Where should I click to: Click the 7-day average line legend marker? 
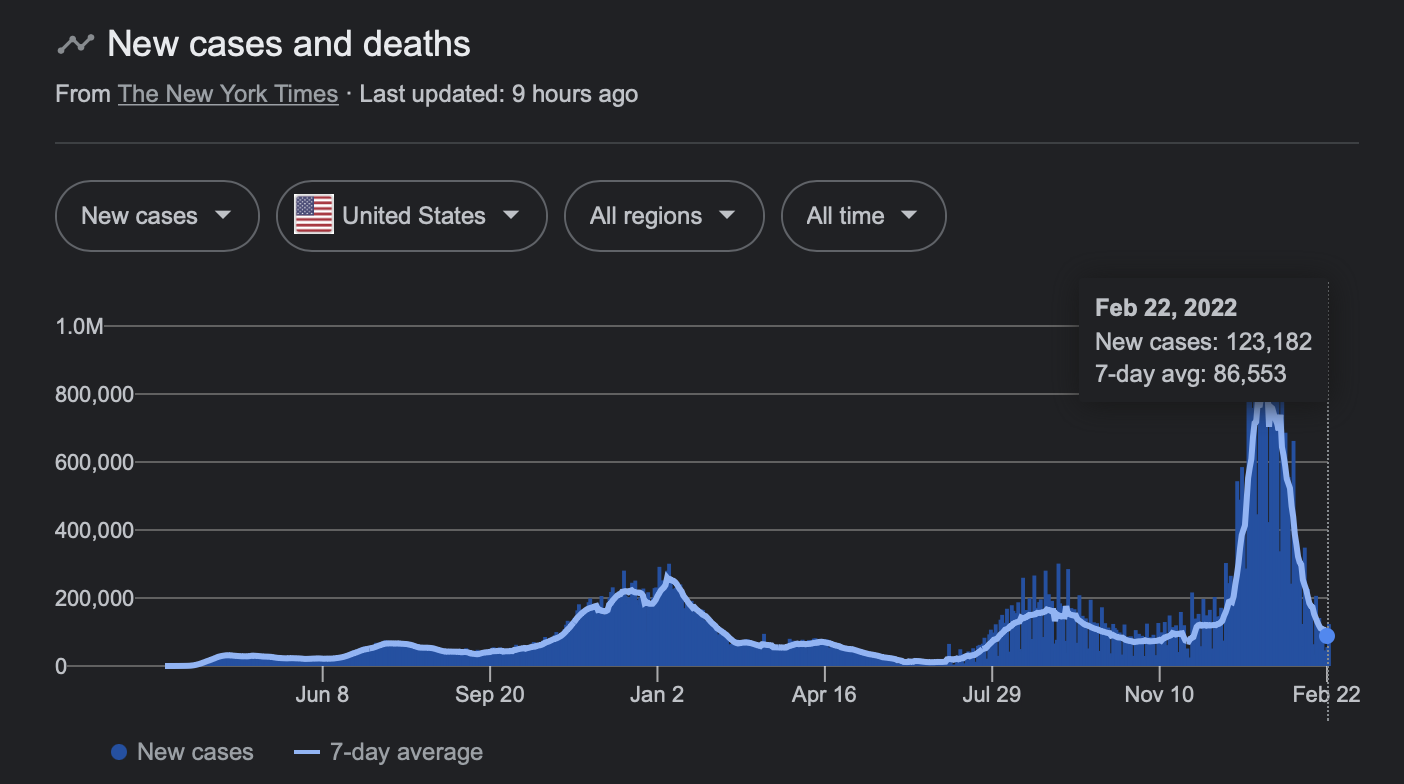(x=308, y=752)
